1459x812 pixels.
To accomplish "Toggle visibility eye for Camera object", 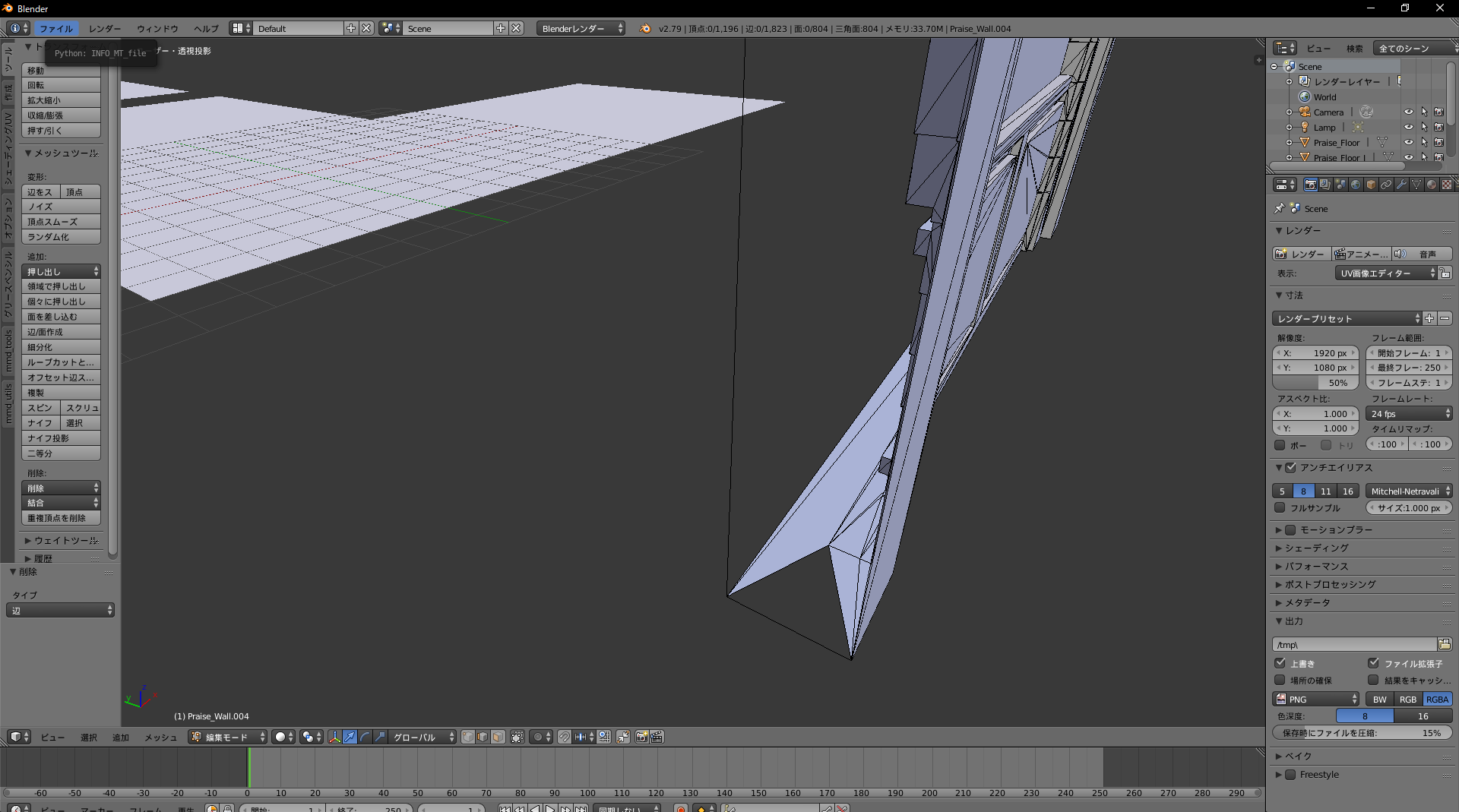I will pyautogui.click(x=1408, y=112).
